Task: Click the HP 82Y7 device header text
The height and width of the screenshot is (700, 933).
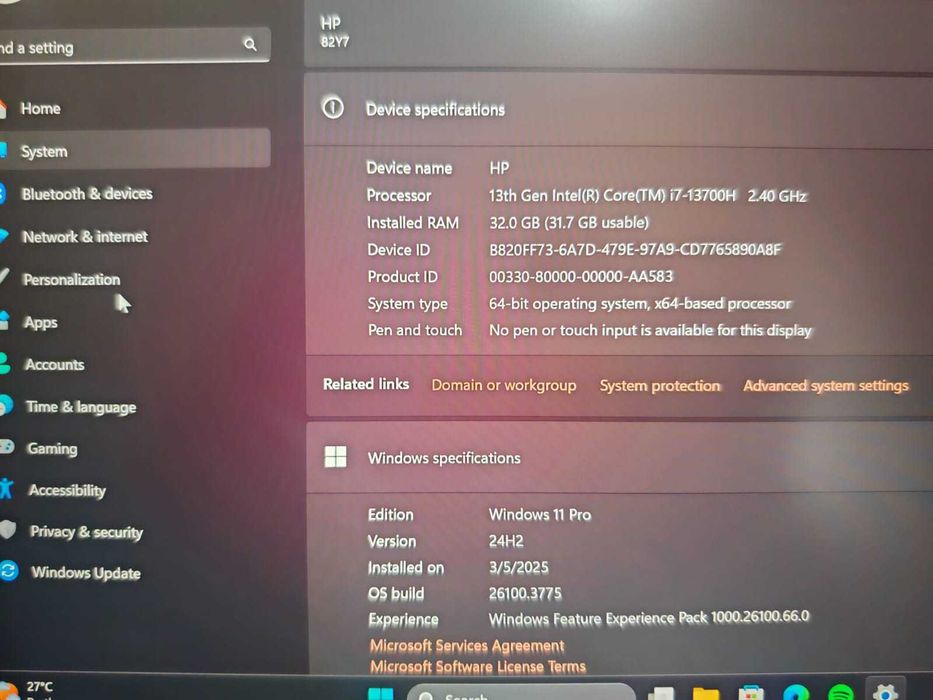Action: click(x=334, y=32)
